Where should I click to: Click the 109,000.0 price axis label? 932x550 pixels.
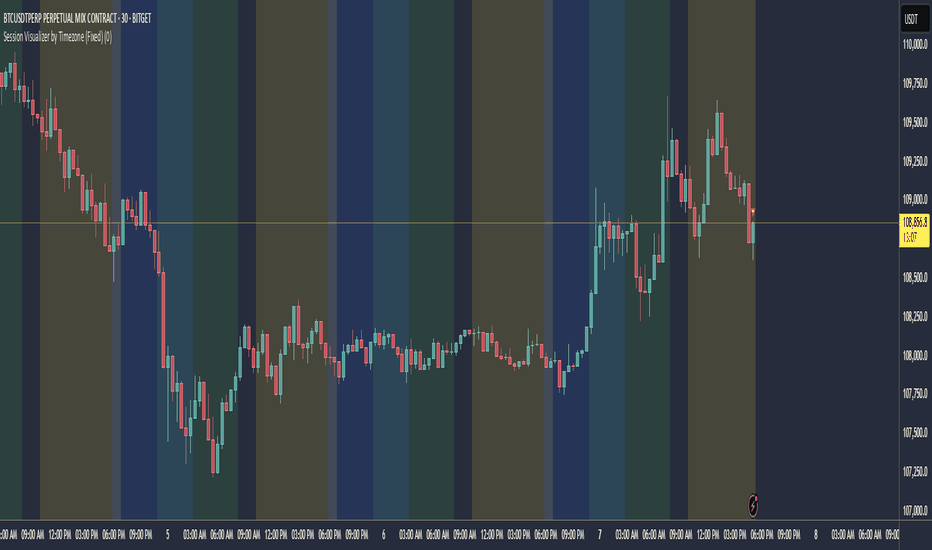click(x=915, y=200)
